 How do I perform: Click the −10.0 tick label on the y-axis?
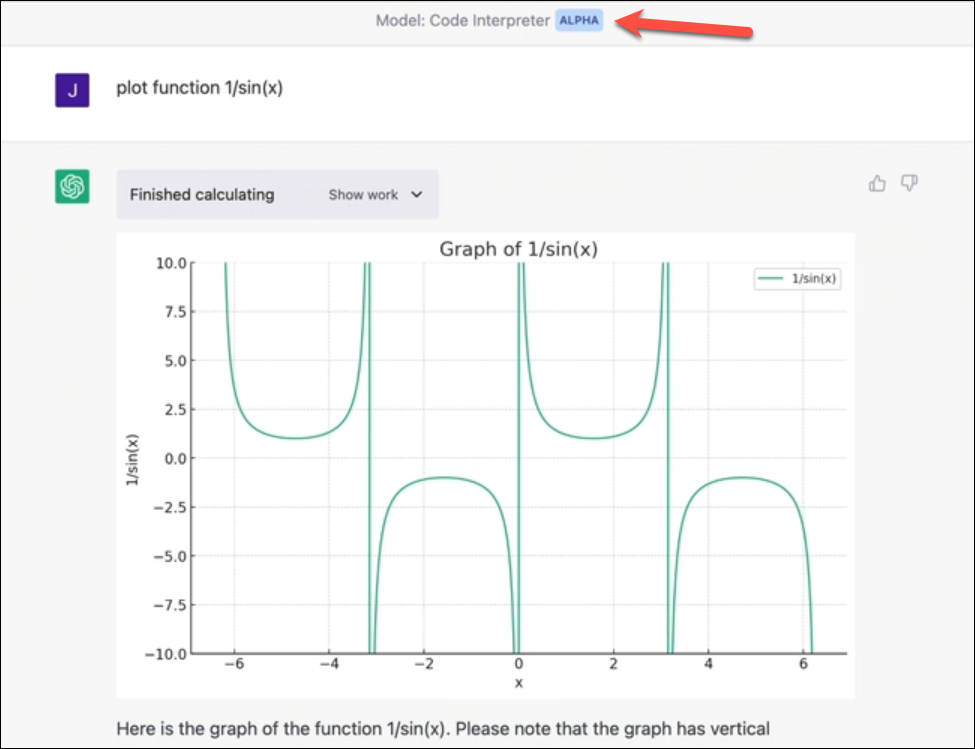click(x=166, y=654)
